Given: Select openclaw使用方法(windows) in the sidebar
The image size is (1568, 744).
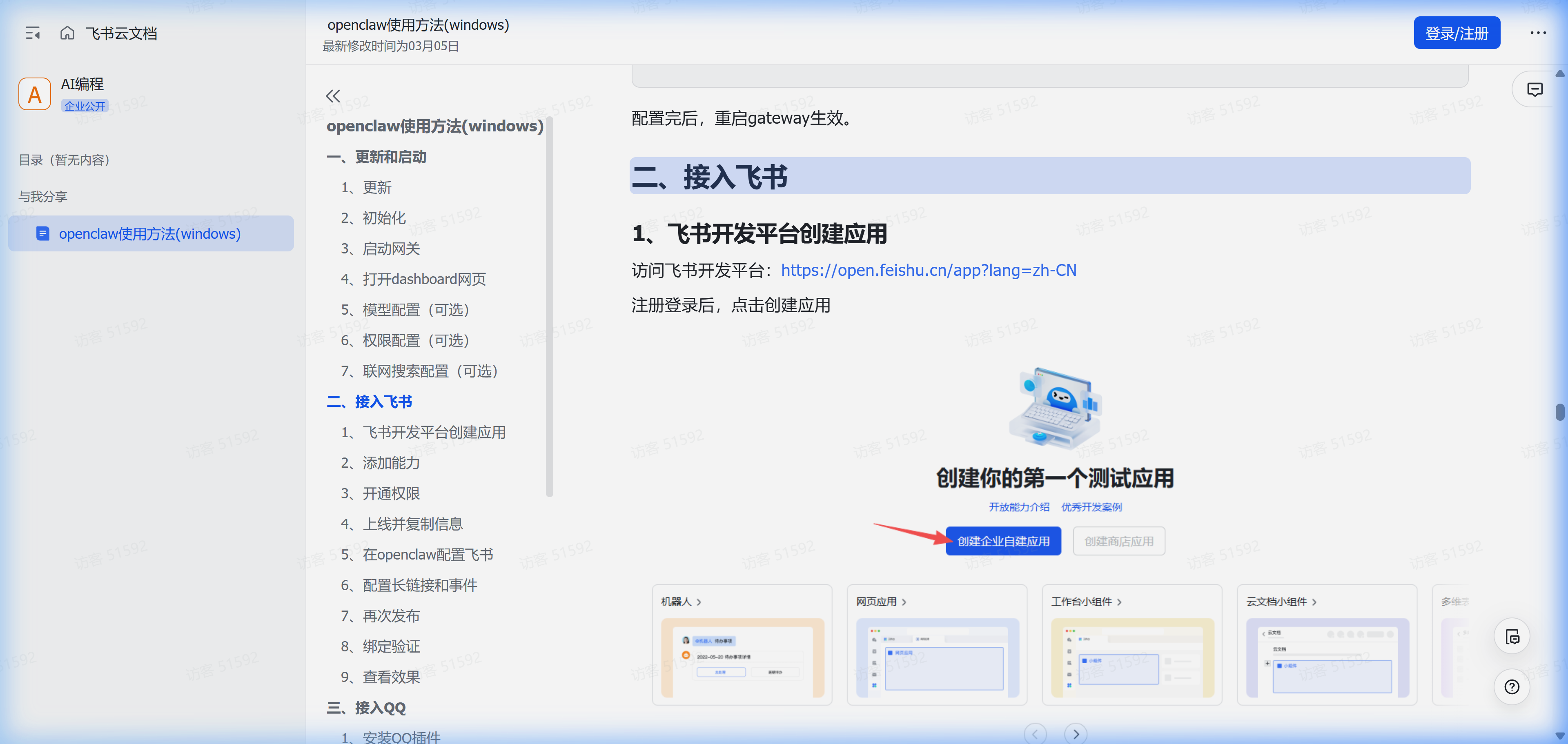Looking at the screenshot, I should click(x=150, y=233).
